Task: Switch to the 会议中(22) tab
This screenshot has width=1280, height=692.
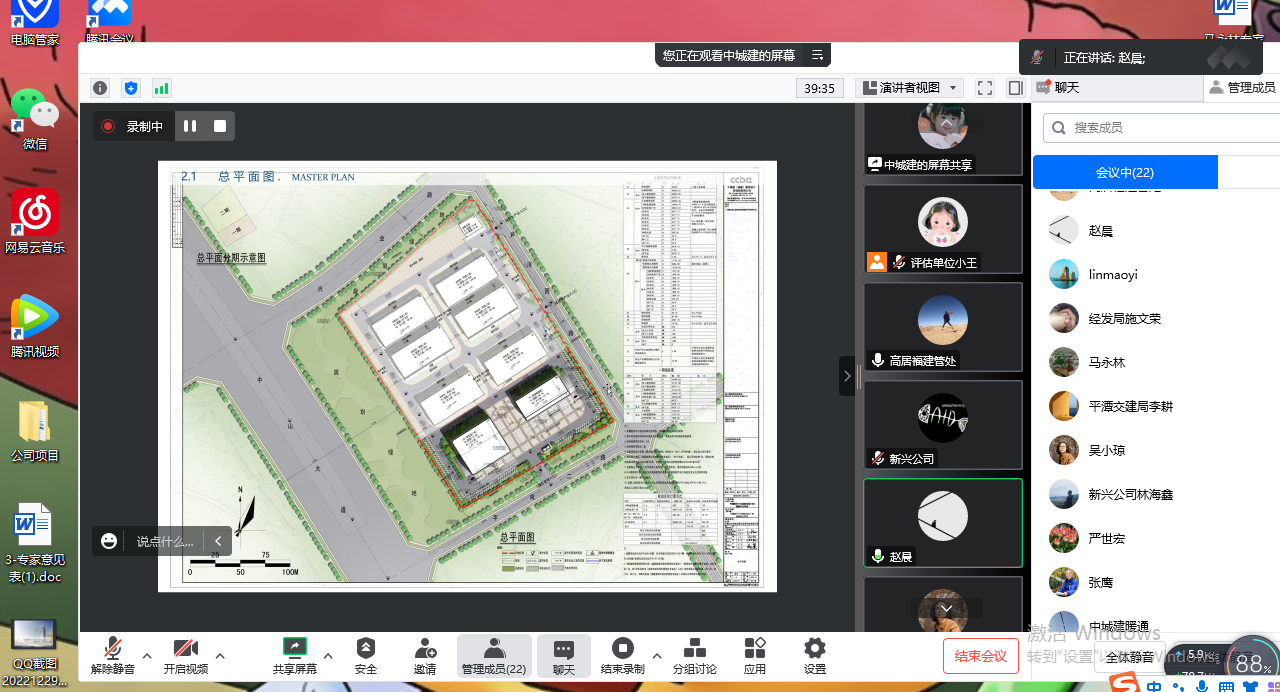Action: [1125, 172]
